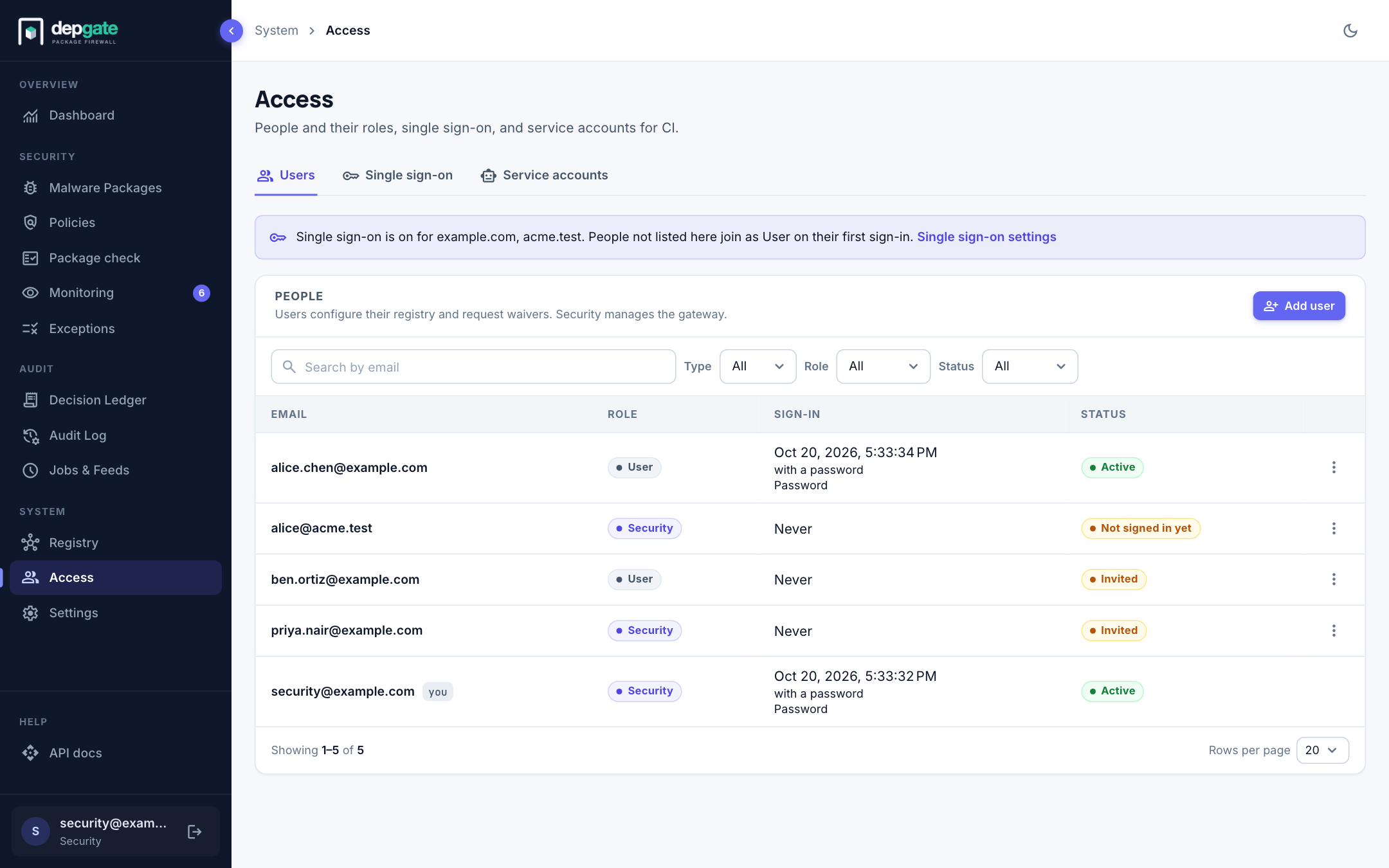Open Exceptions in the sidebar

[x=116, y=329]
